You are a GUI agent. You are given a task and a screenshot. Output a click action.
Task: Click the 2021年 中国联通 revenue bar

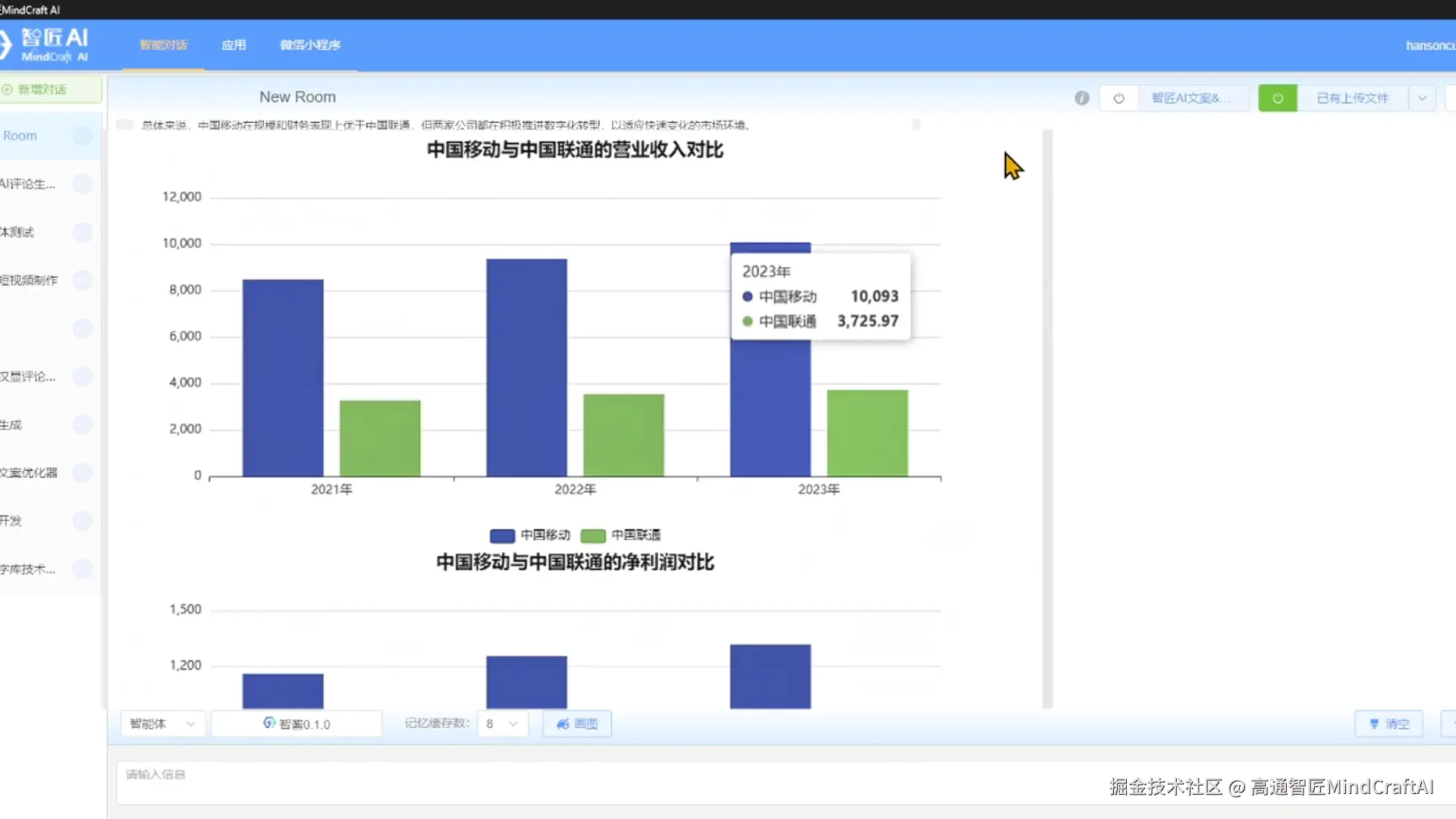tap(380, 438)
